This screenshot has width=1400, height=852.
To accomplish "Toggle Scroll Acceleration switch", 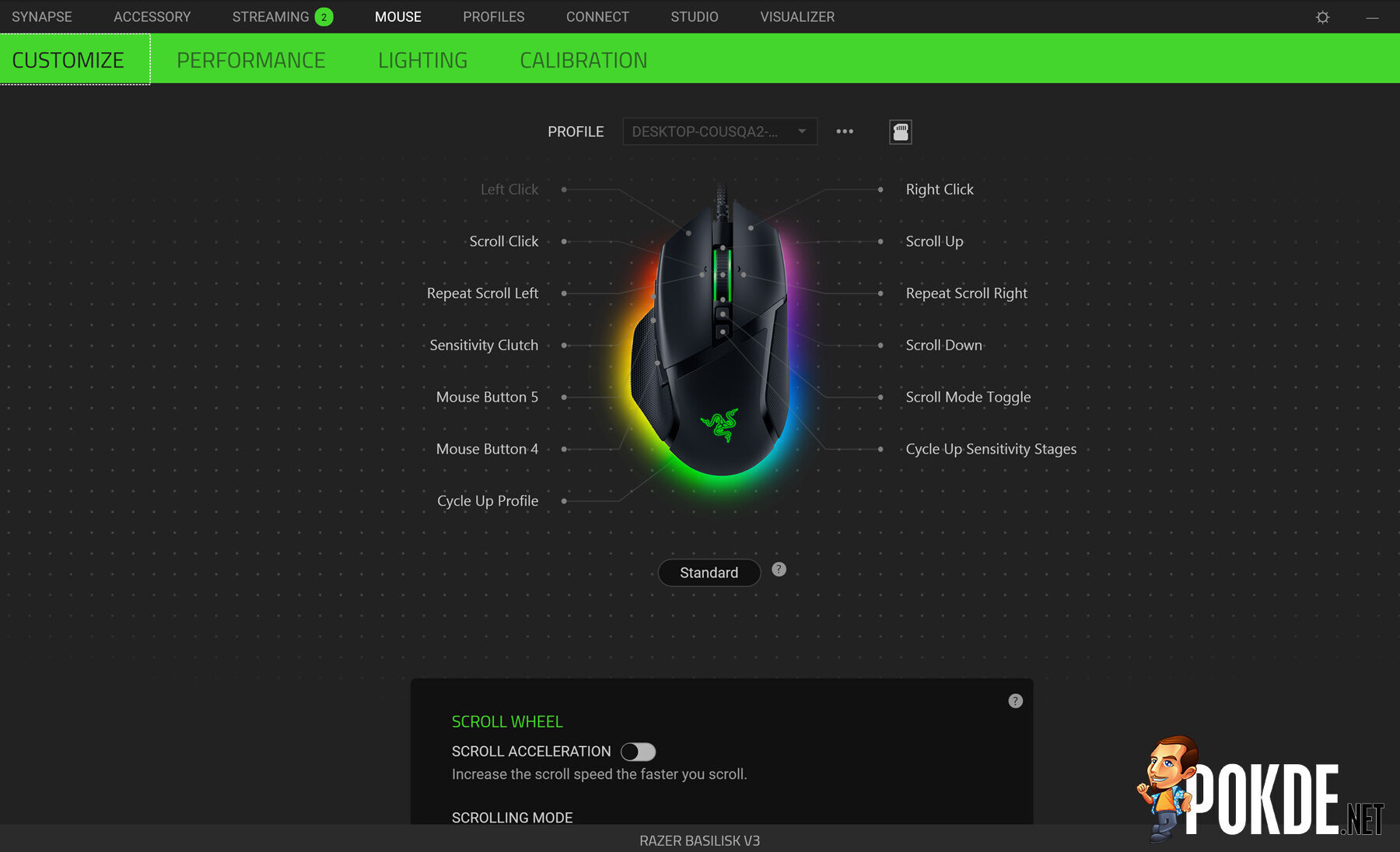I will pyautogui.click(x=639, y=752).
